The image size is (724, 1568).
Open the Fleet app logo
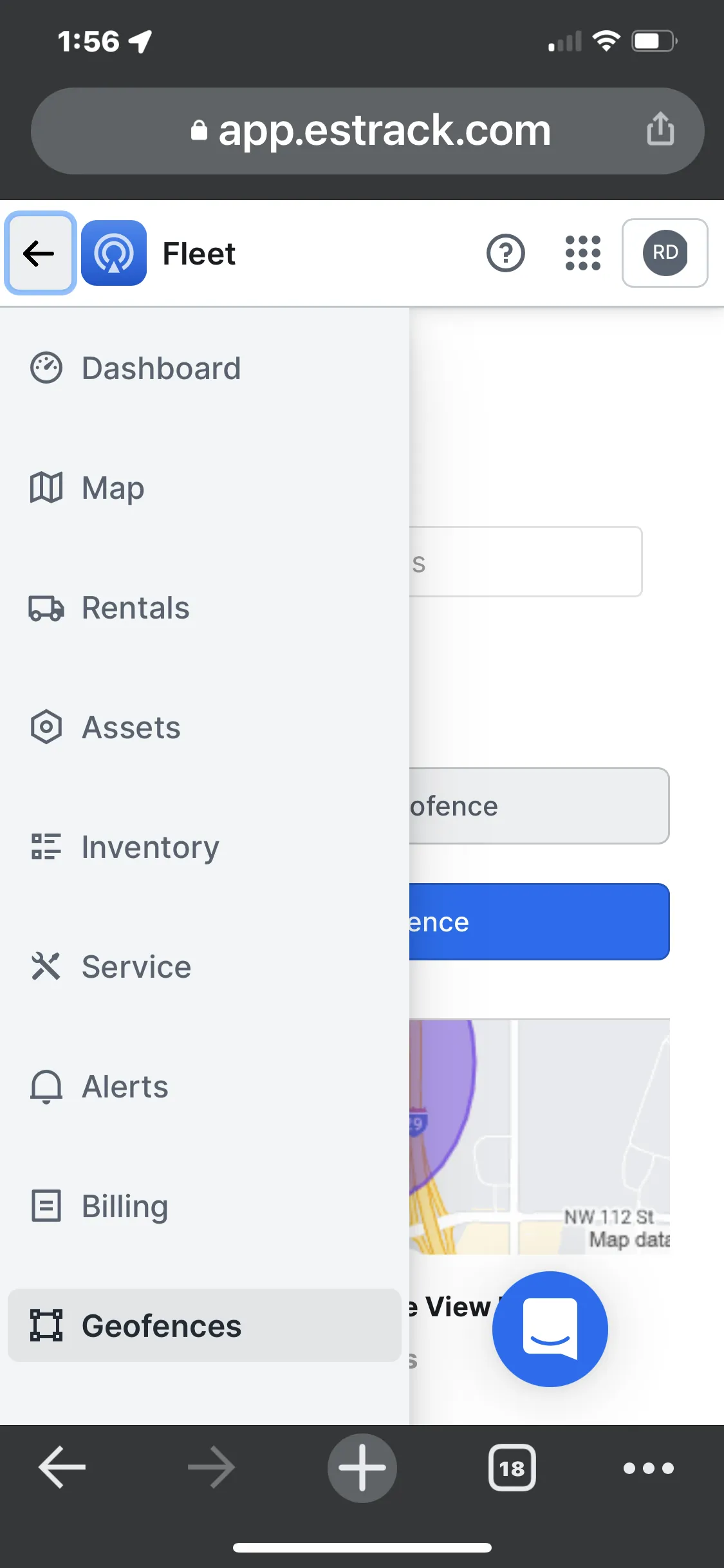click(114, 254)
